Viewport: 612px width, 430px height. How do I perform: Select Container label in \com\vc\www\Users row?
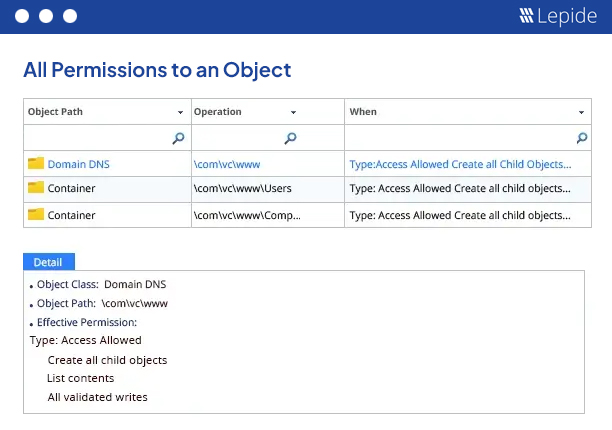click(x=71, y=188)
